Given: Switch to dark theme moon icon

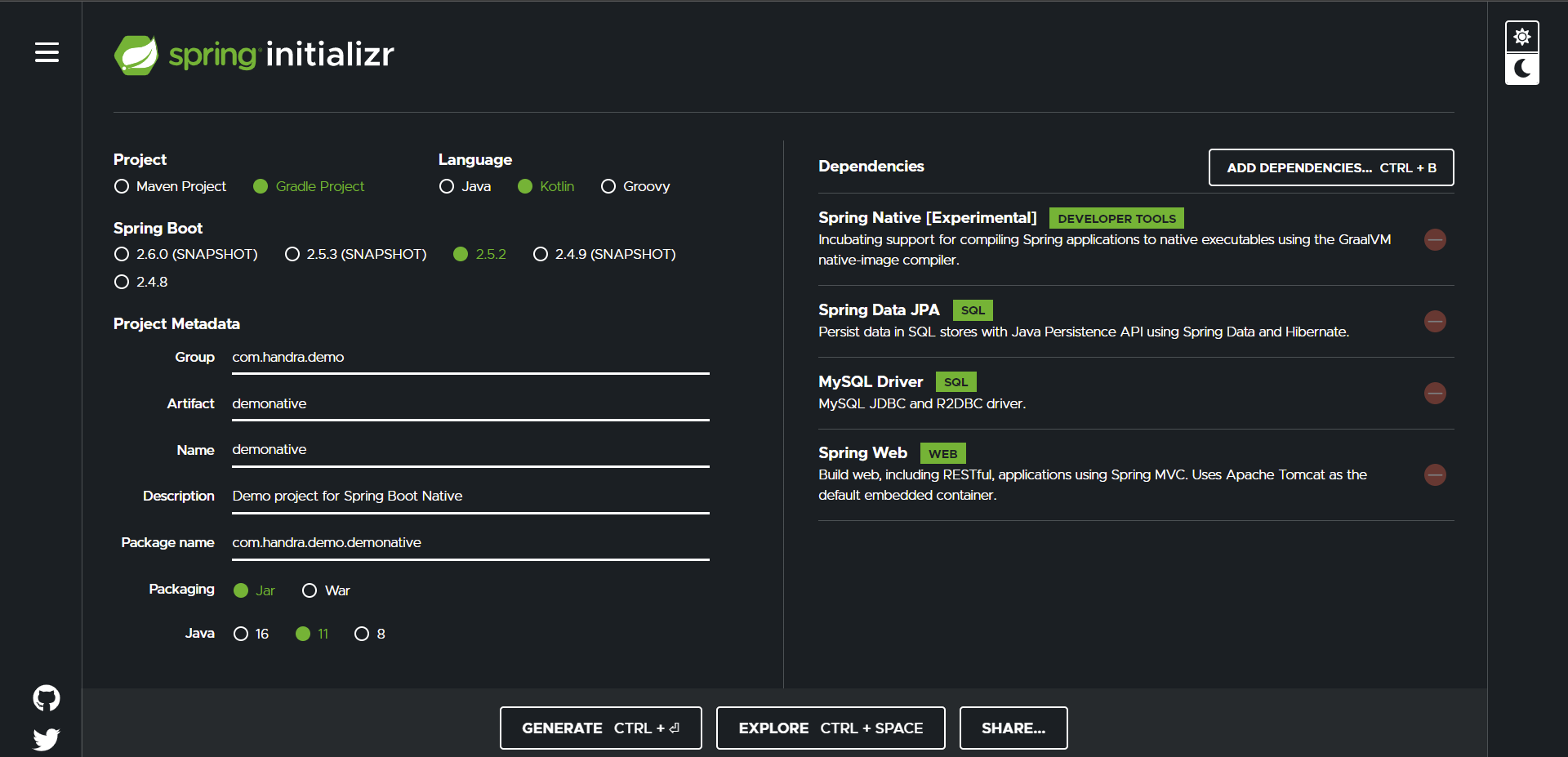Looking at the screenshot, I should point(1522,69).
